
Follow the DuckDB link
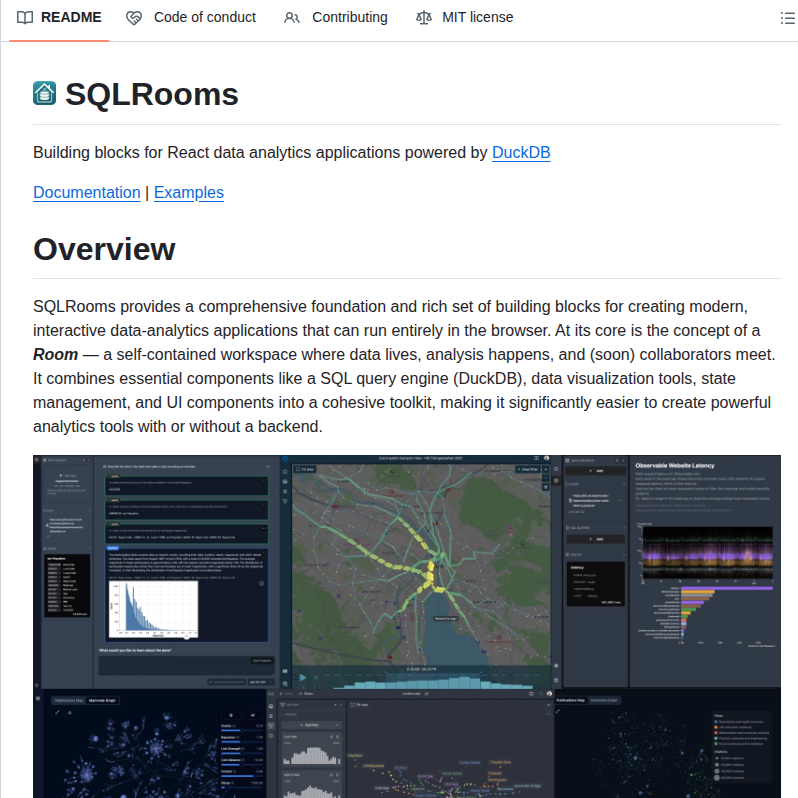(521, 153)
